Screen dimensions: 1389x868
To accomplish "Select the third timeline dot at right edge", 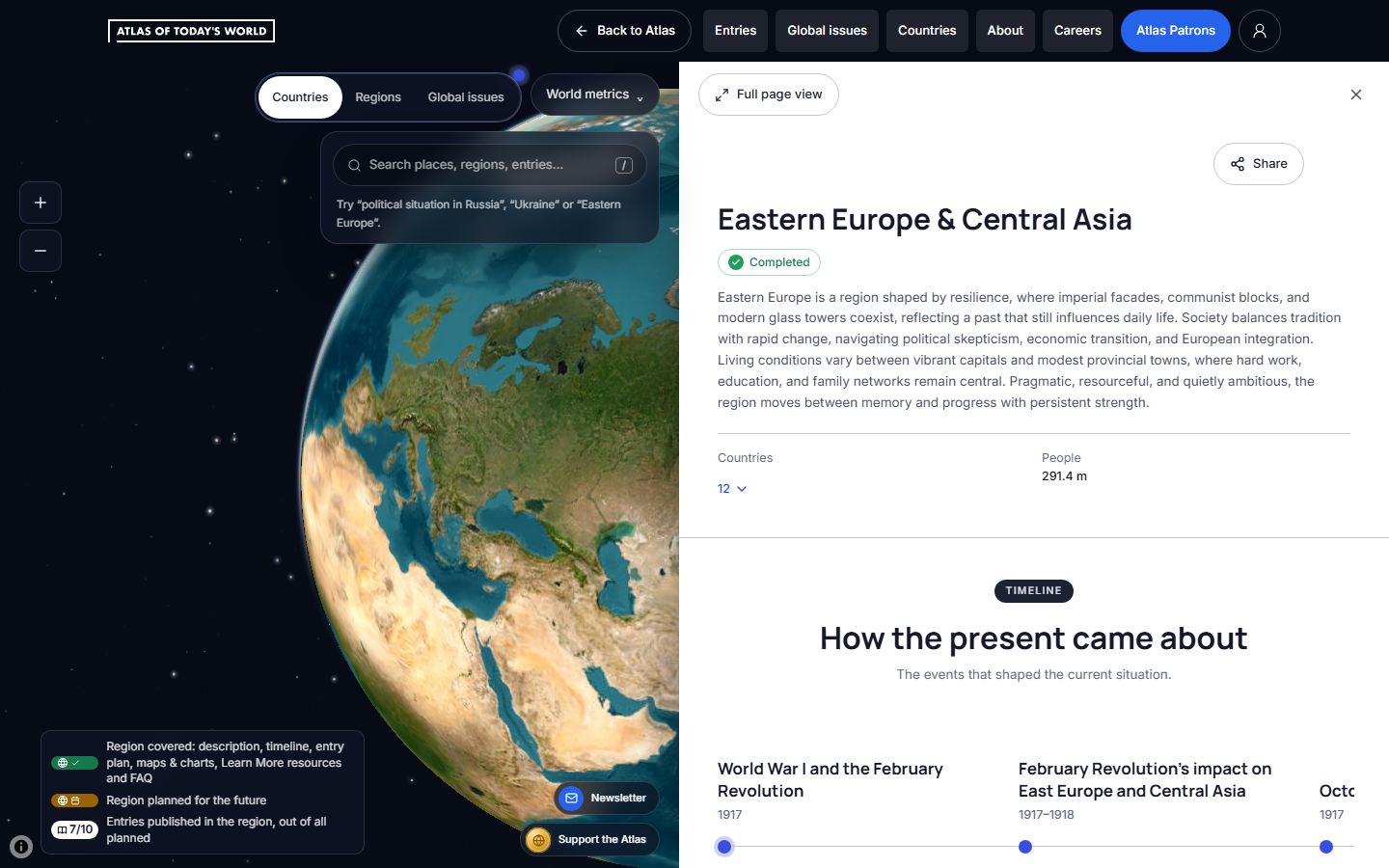I will pos(1326,847).
